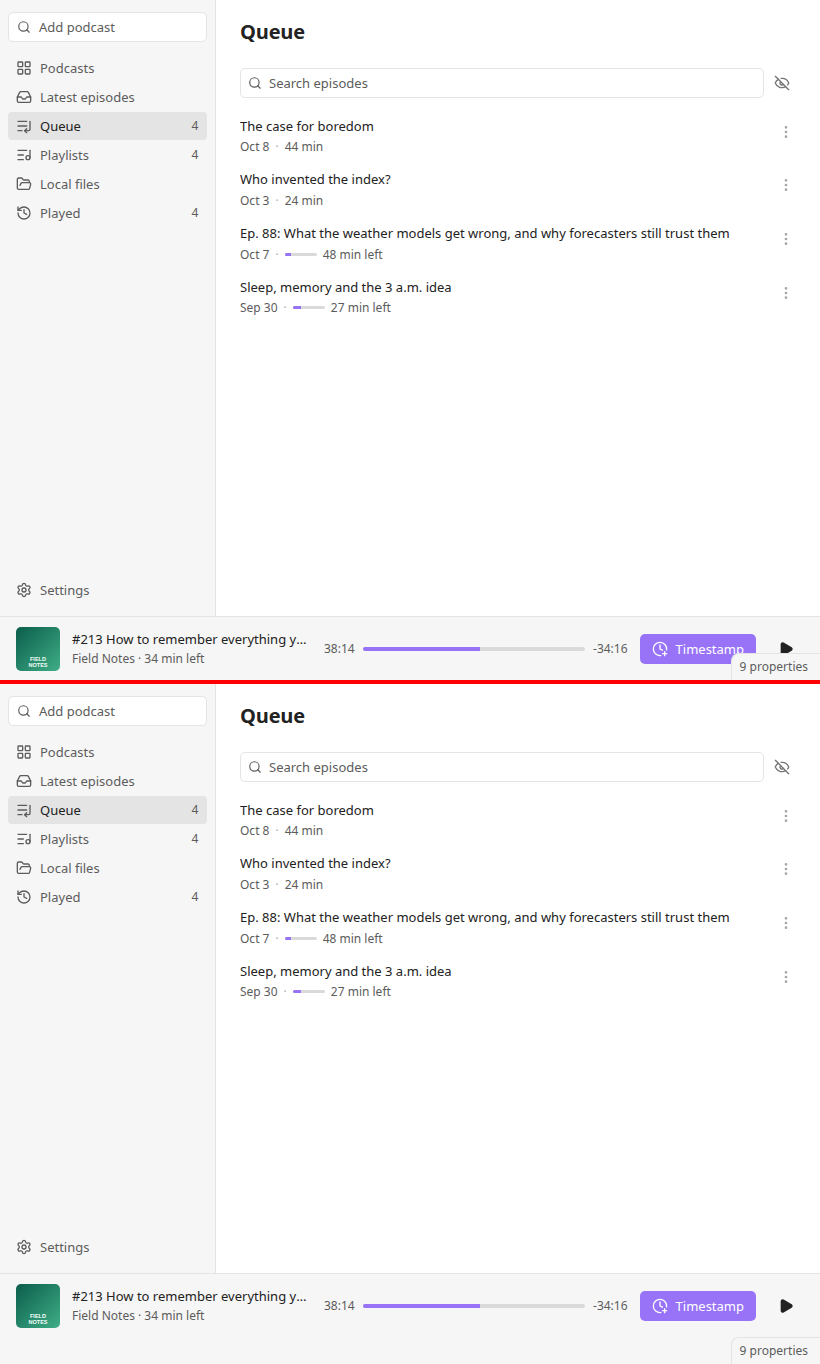
Task: Click the Timestamp button in the lower player
Action: click(698, 1306)
